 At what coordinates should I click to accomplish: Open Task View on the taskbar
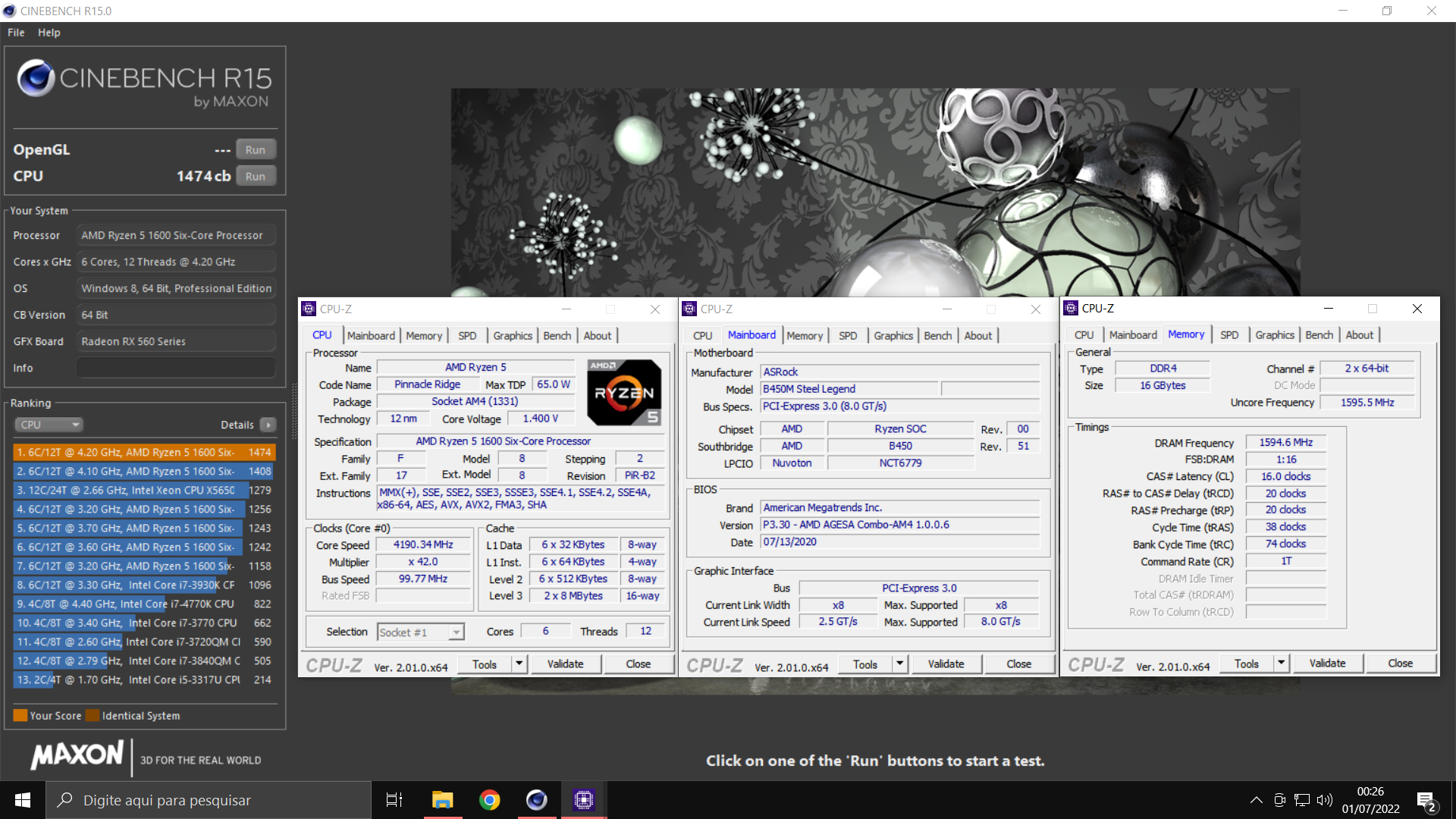click(x=394, y=800)
